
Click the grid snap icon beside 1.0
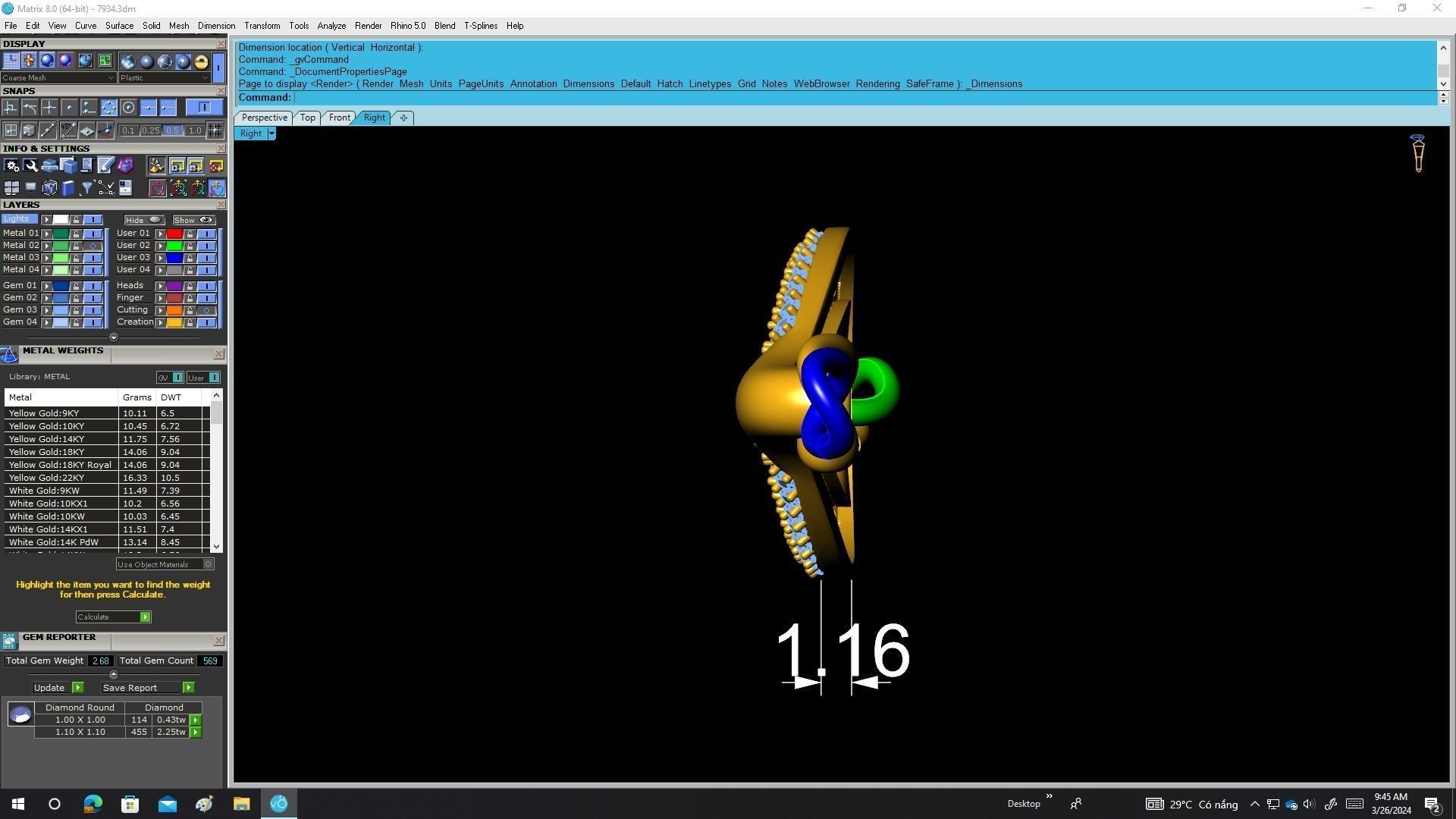click(215, 130)
